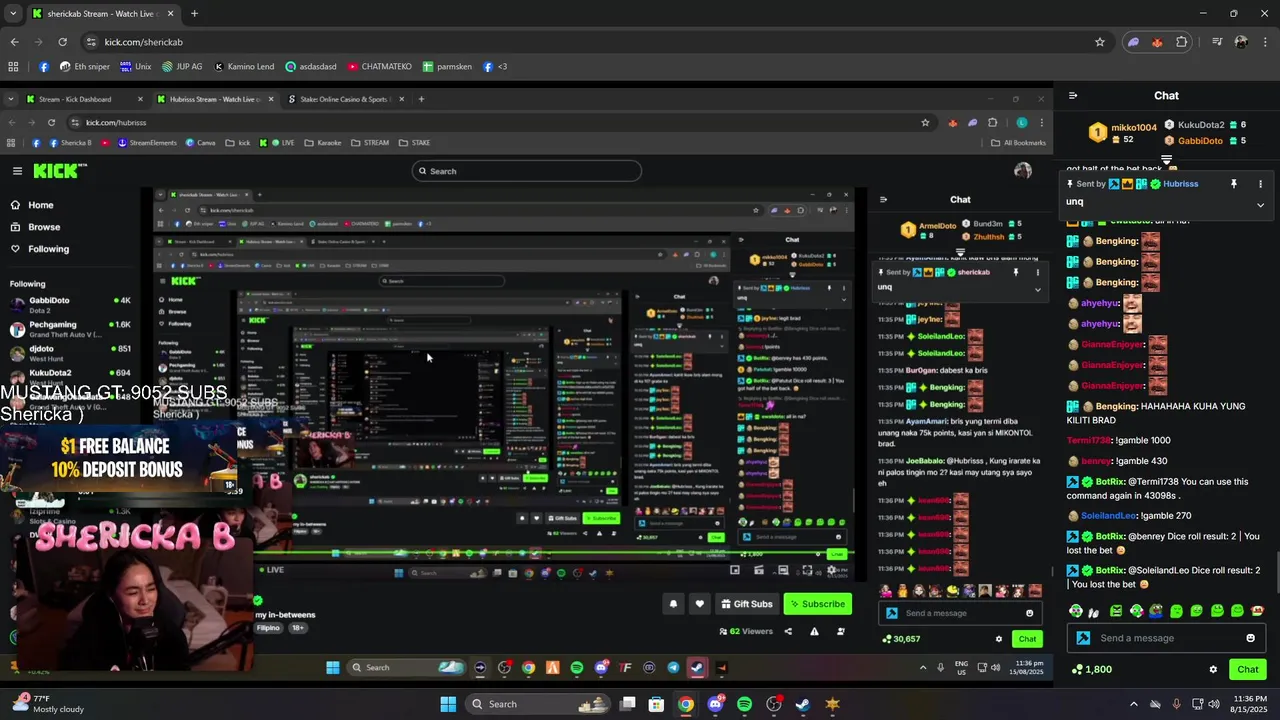
Task: Select the angry green square quick emote
Action: point(1117,610)
